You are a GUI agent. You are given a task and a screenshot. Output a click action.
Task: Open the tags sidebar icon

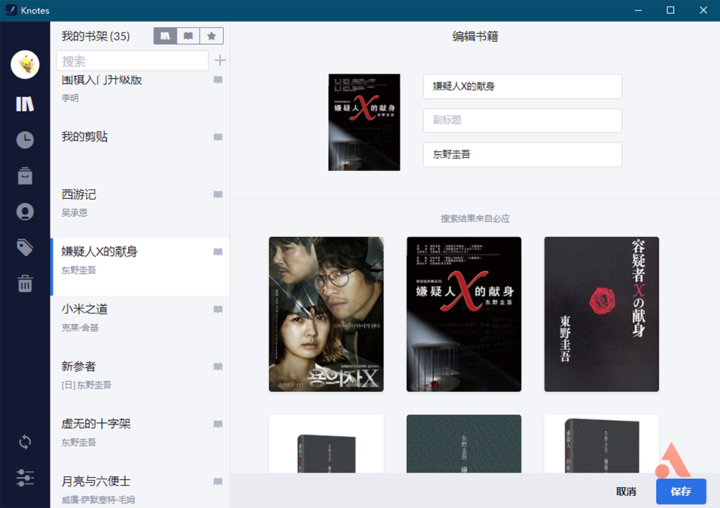coord(25,248)
